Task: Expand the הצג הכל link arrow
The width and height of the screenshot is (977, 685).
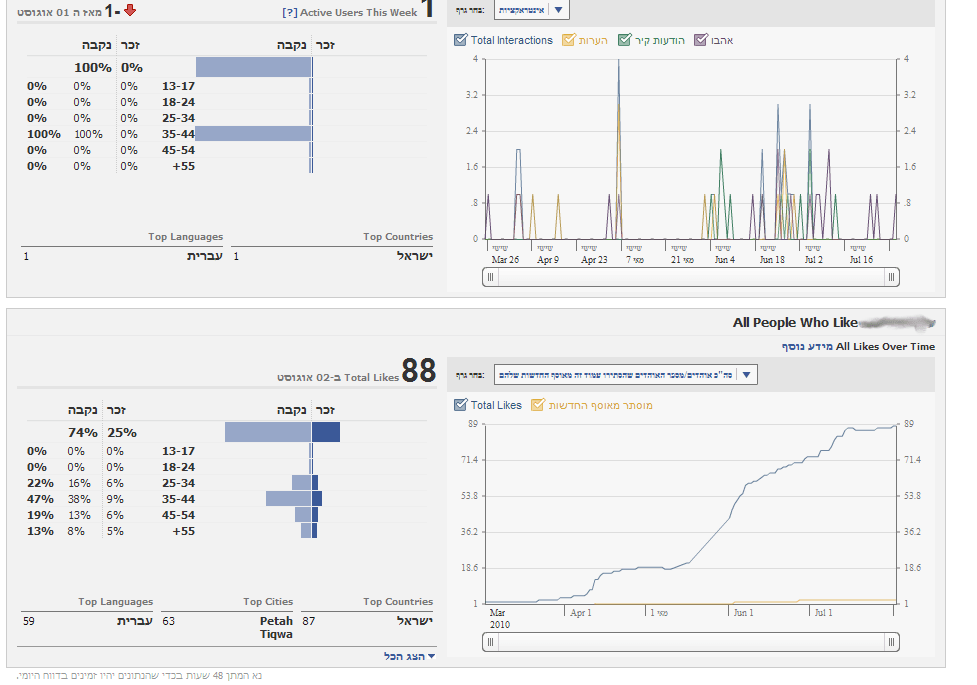Action: [432, 656]
